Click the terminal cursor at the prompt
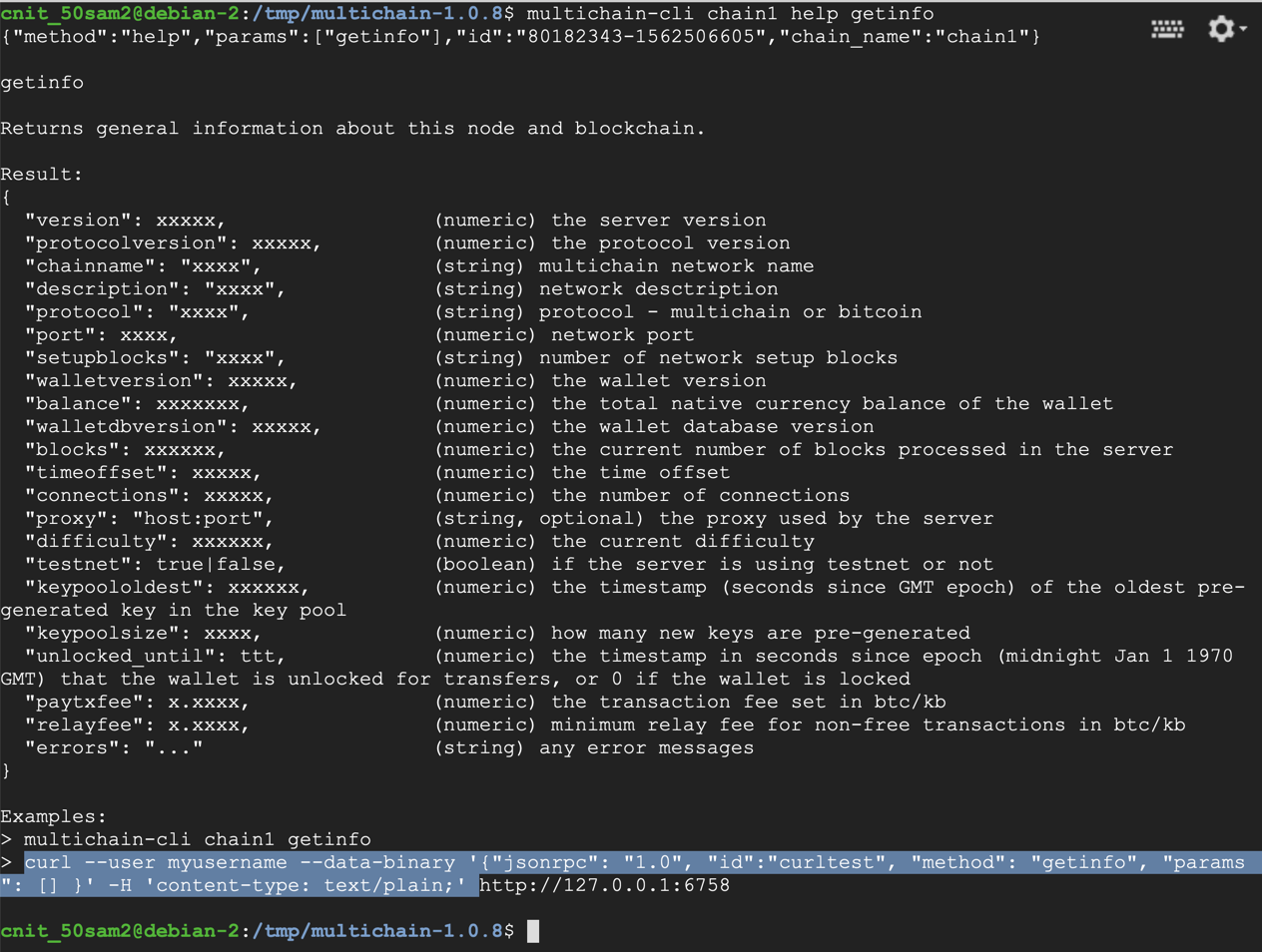This screenshot has width=1262, height=952. 533,931
